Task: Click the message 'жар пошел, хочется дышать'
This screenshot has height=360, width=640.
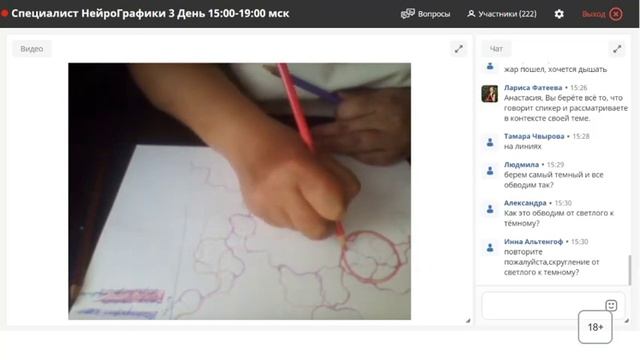Action: point(555,69)
